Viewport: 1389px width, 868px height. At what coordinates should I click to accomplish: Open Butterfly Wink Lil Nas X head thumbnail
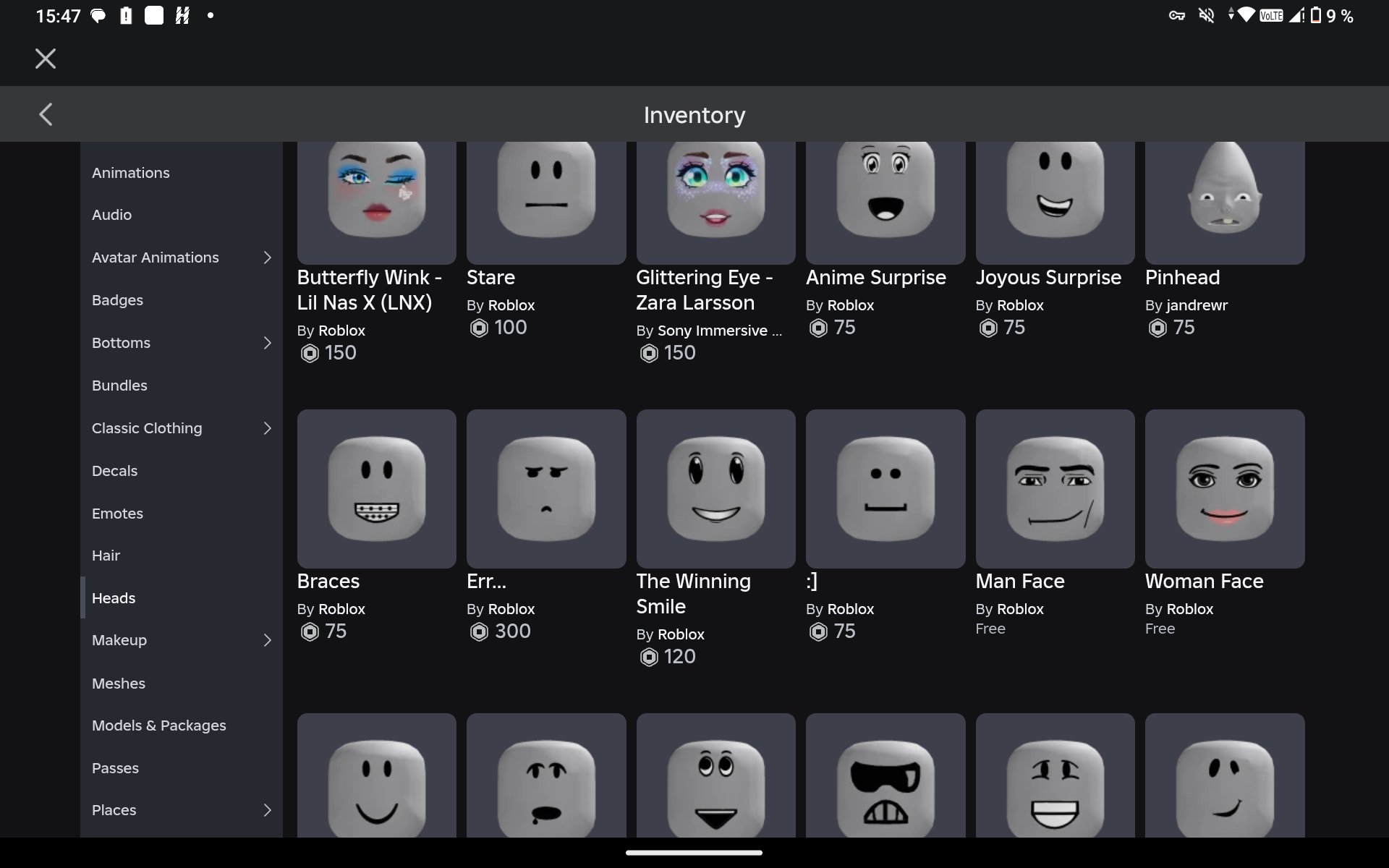click(x=376, y=203)
